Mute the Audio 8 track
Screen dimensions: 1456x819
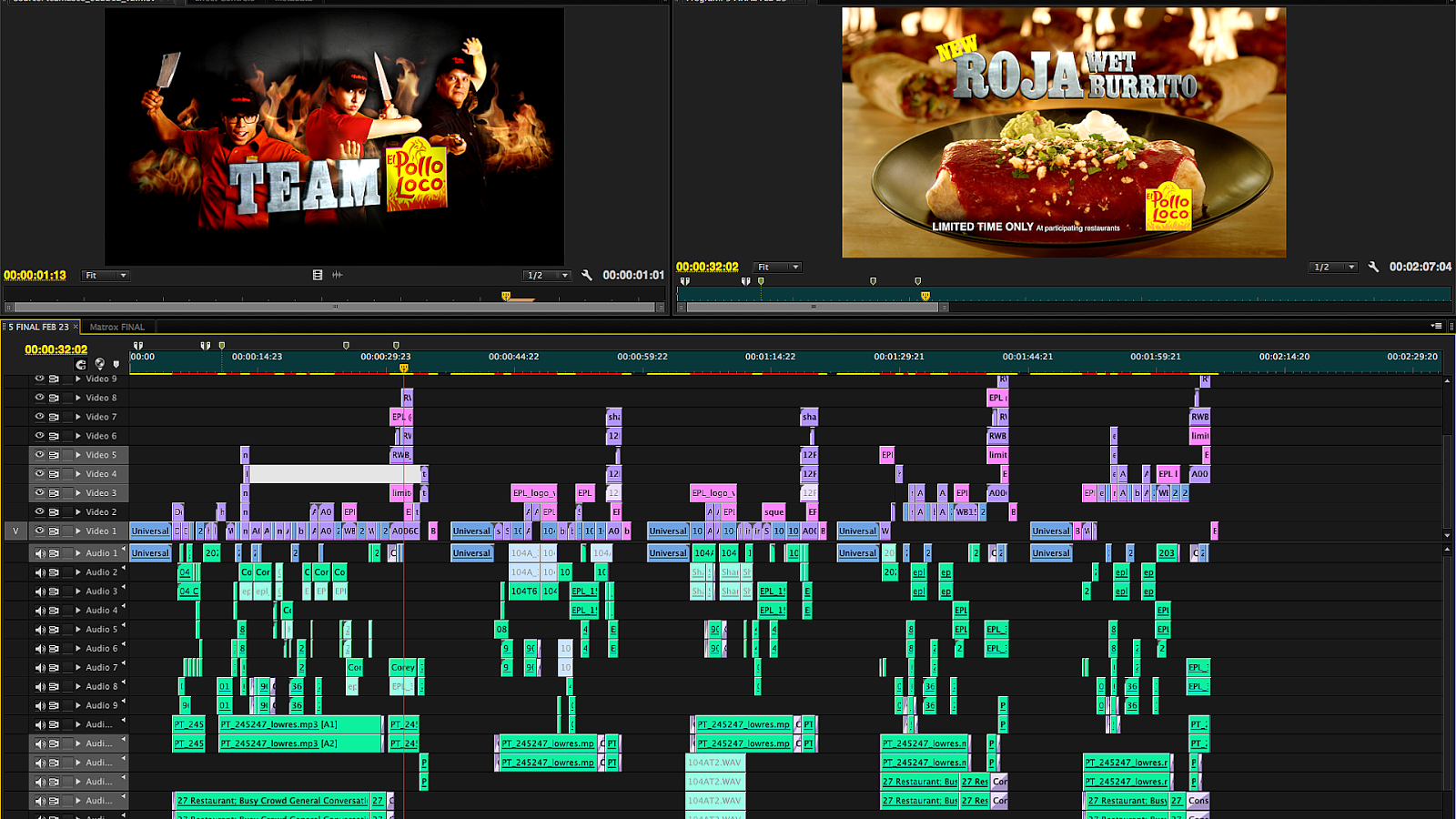point(39,687)
